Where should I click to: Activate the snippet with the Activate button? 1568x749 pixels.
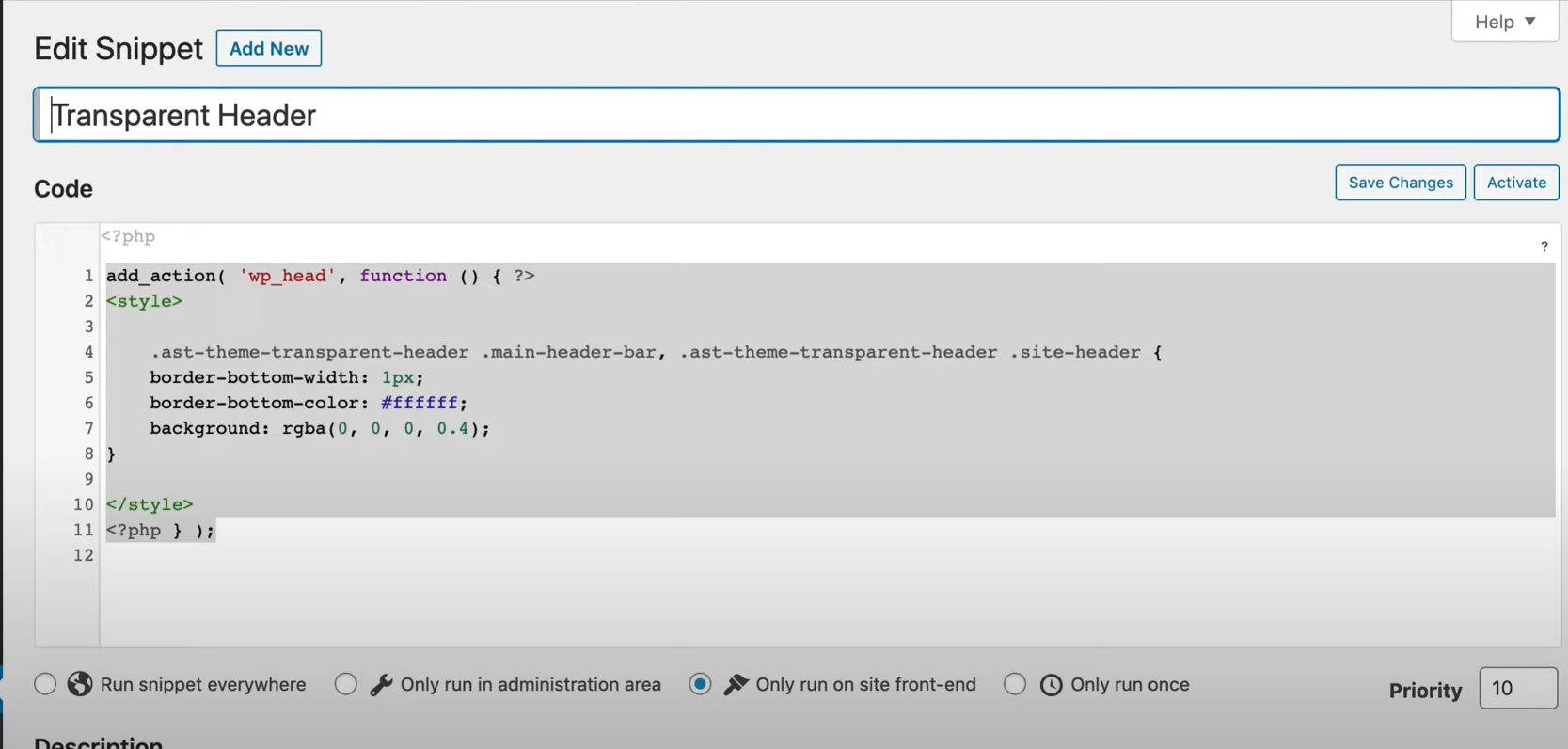1515,183
